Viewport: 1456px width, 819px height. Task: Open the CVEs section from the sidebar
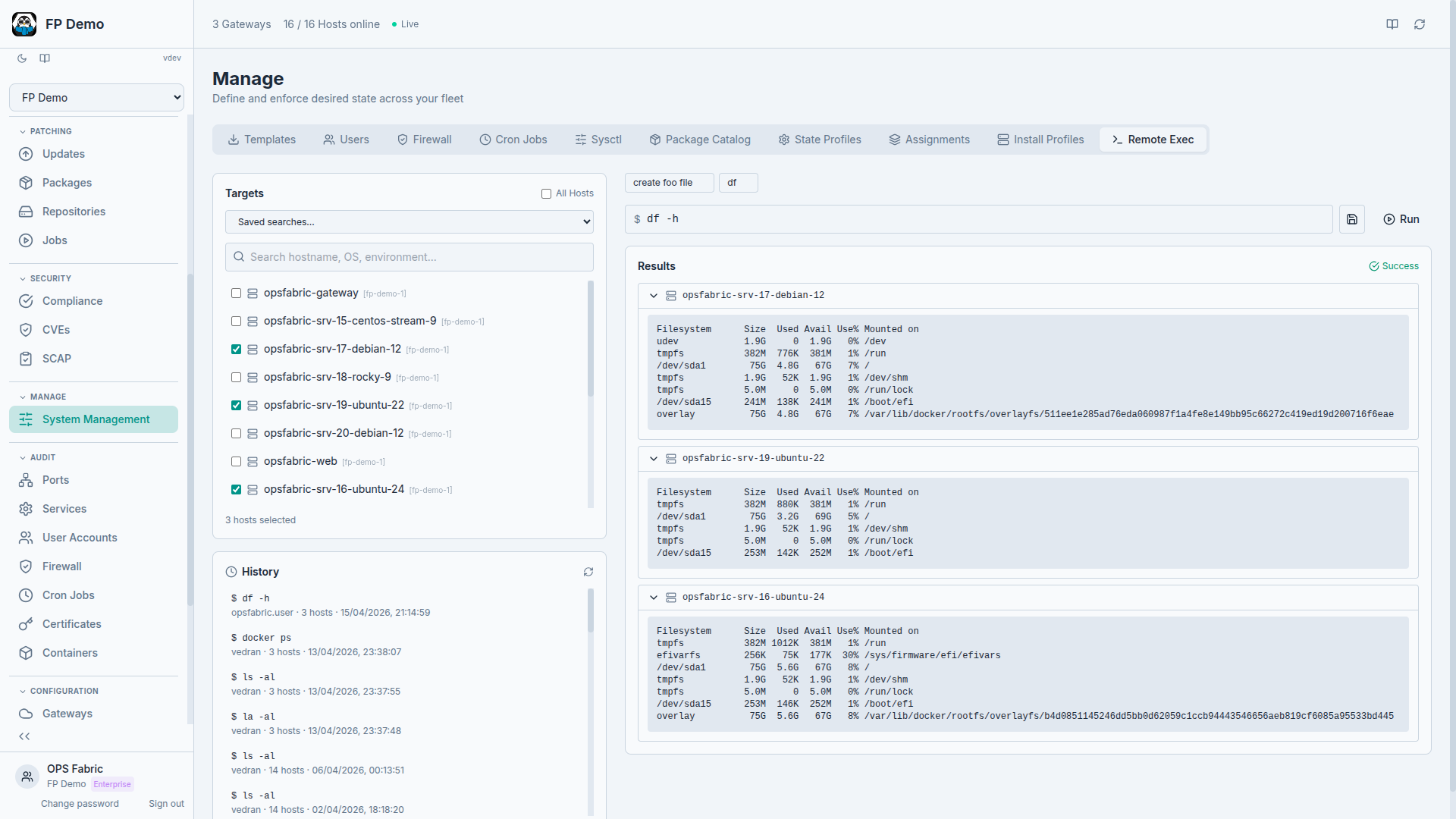(55, 330)
